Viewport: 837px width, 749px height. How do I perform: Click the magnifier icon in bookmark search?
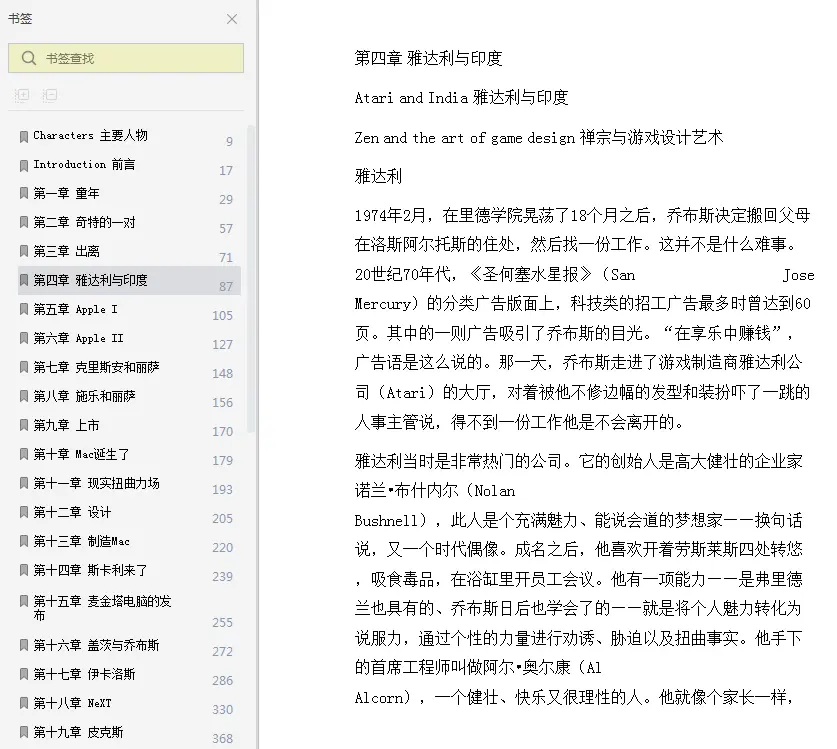(29, 58)
